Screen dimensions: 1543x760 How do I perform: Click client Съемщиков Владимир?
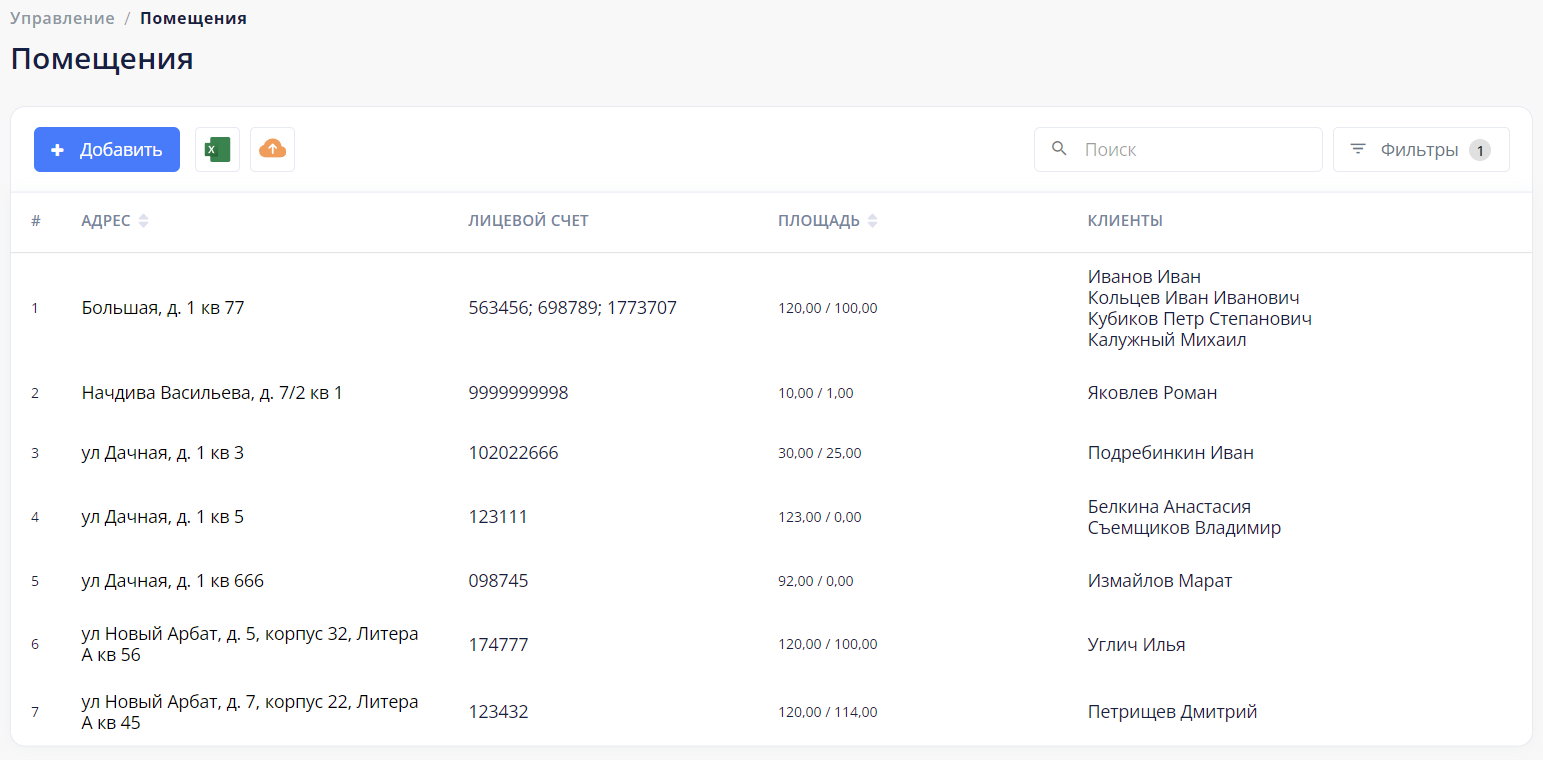click(x=1184, y=528)
